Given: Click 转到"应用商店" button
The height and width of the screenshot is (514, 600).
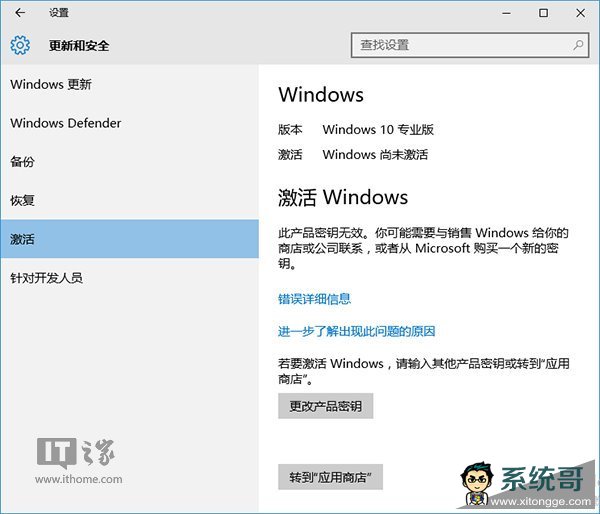Looking at the screenshot, I should (x=330, y=477).
